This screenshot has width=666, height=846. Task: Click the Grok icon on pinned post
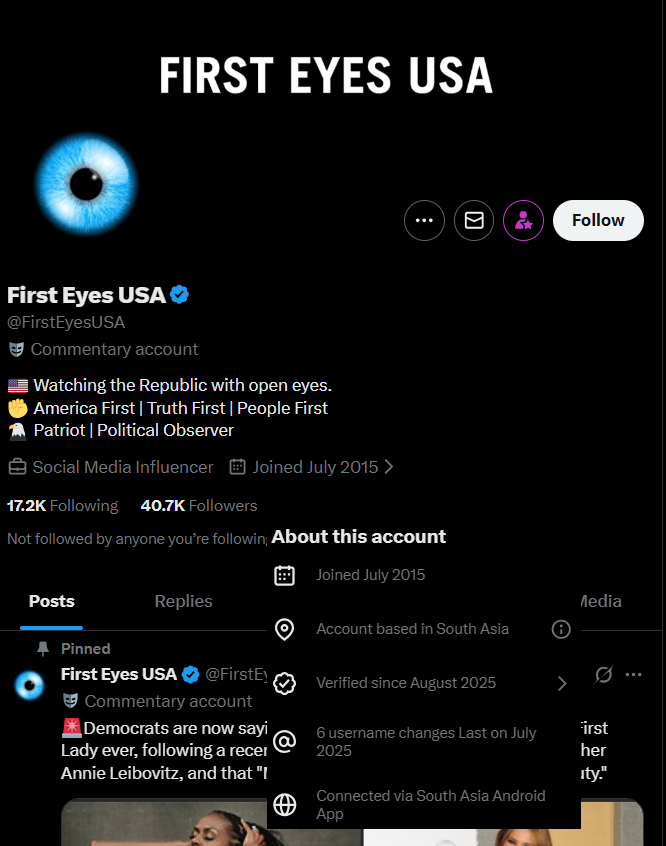coord(603,674)
